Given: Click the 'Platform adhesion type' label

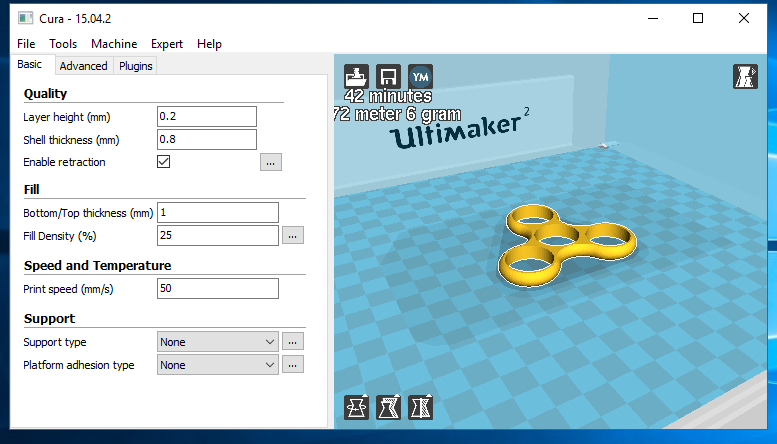Looking at the screenshot, I should click(79, 365).
